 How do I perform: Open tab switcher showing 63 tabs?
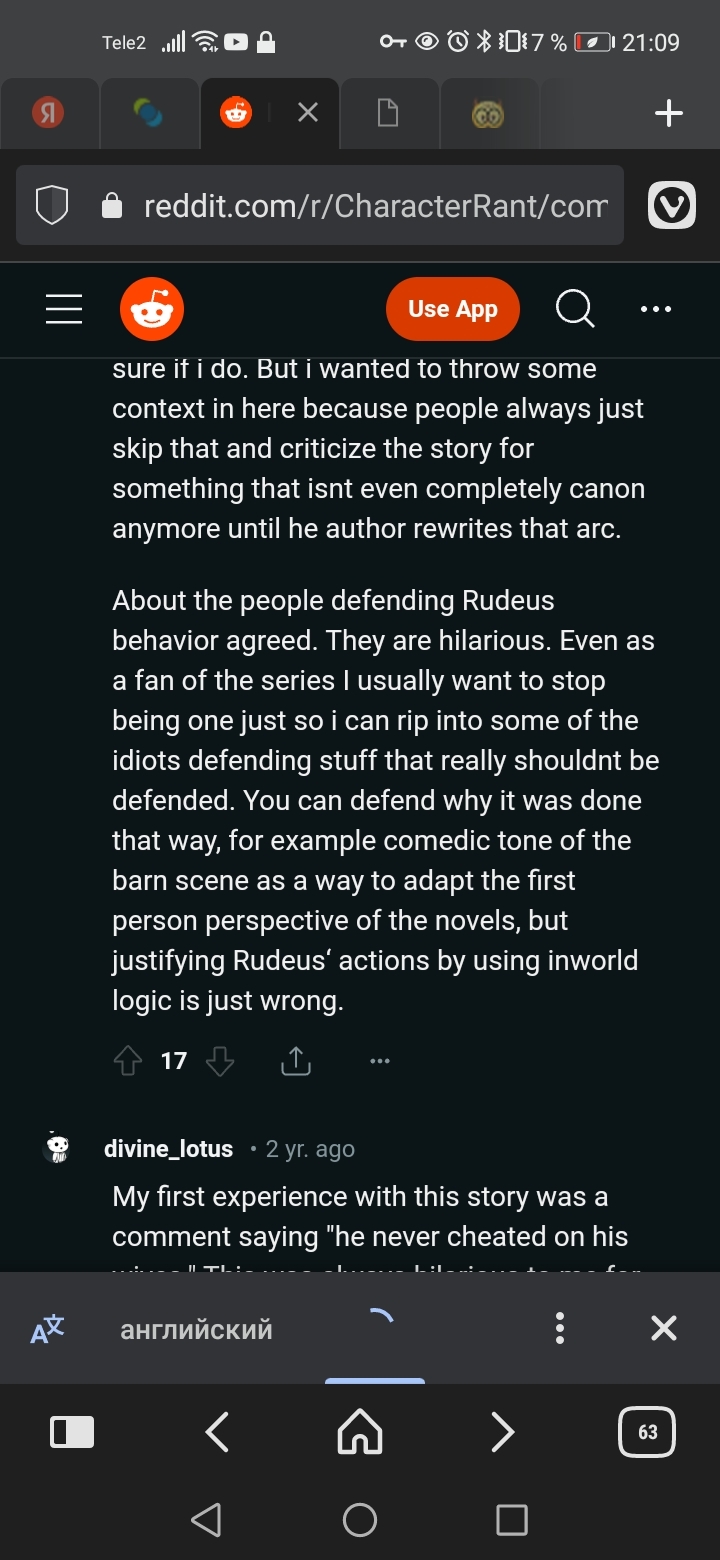tap(648, 1432)
